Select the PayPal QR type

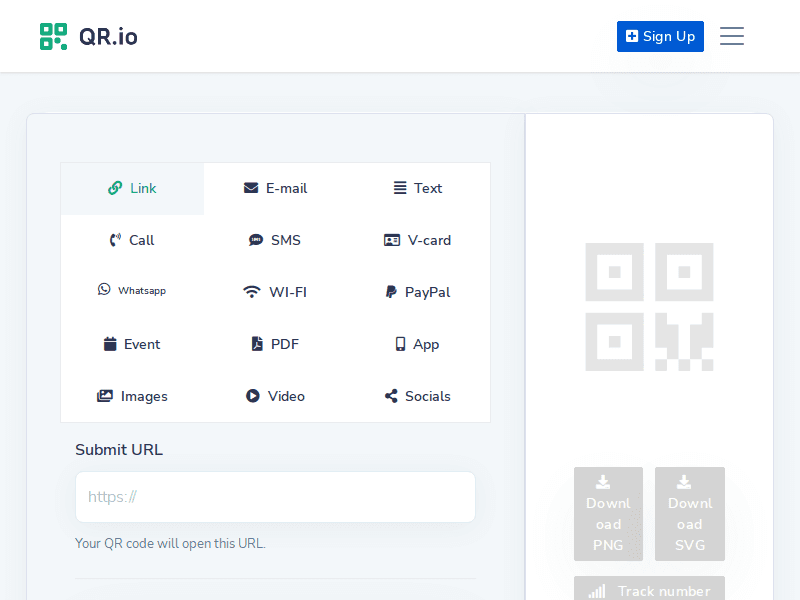point(418,292)
